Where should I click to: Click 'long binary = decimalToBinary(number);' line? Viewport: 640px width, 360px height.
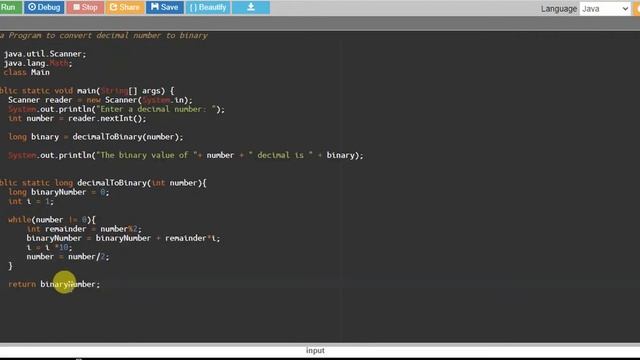[x=96, y=137]
